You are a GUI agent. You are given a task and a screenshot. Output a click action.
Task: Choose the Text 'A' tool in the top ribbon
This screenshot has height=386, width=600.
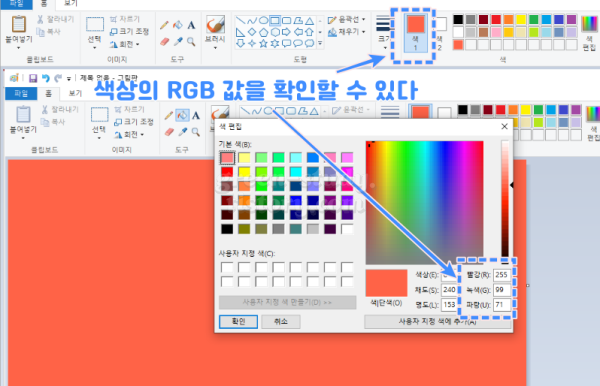[x=191, y=25]
